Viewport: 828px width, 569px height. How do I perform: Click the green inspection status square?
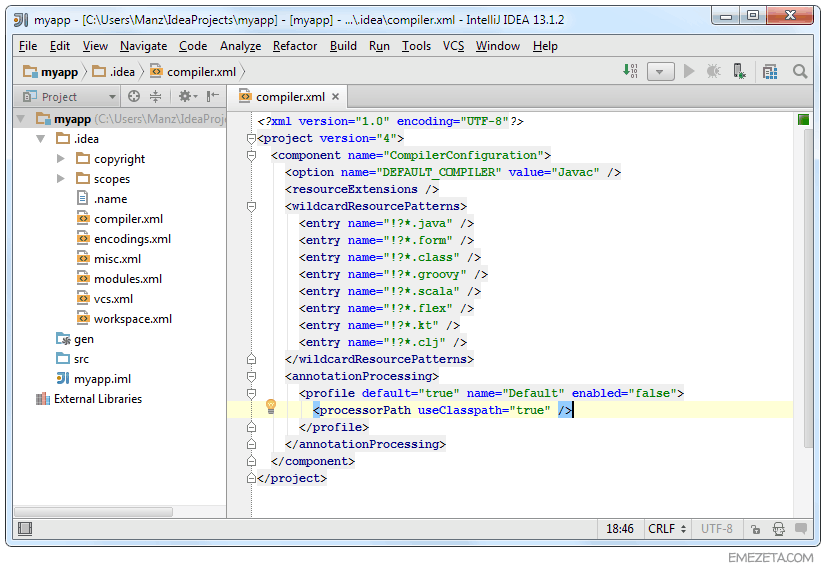(803, 120)
